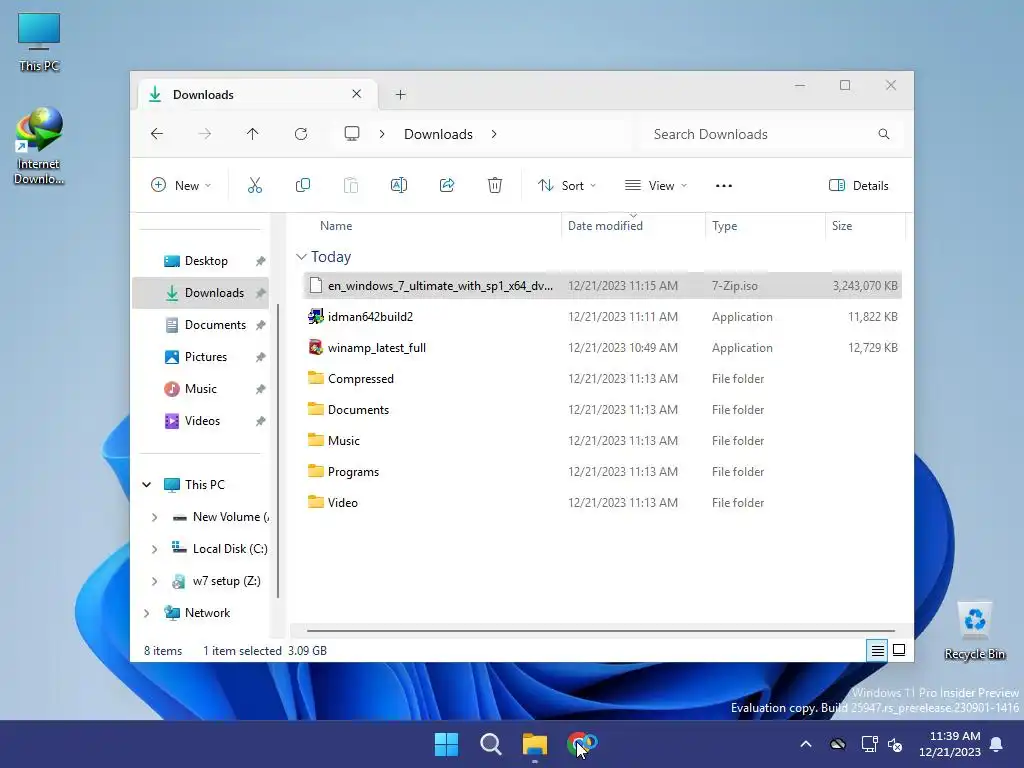Image resolution: width=1024 pixels, height=768 pixels.
Task: Click the Cut scissors icon
Action: point(255,185)
